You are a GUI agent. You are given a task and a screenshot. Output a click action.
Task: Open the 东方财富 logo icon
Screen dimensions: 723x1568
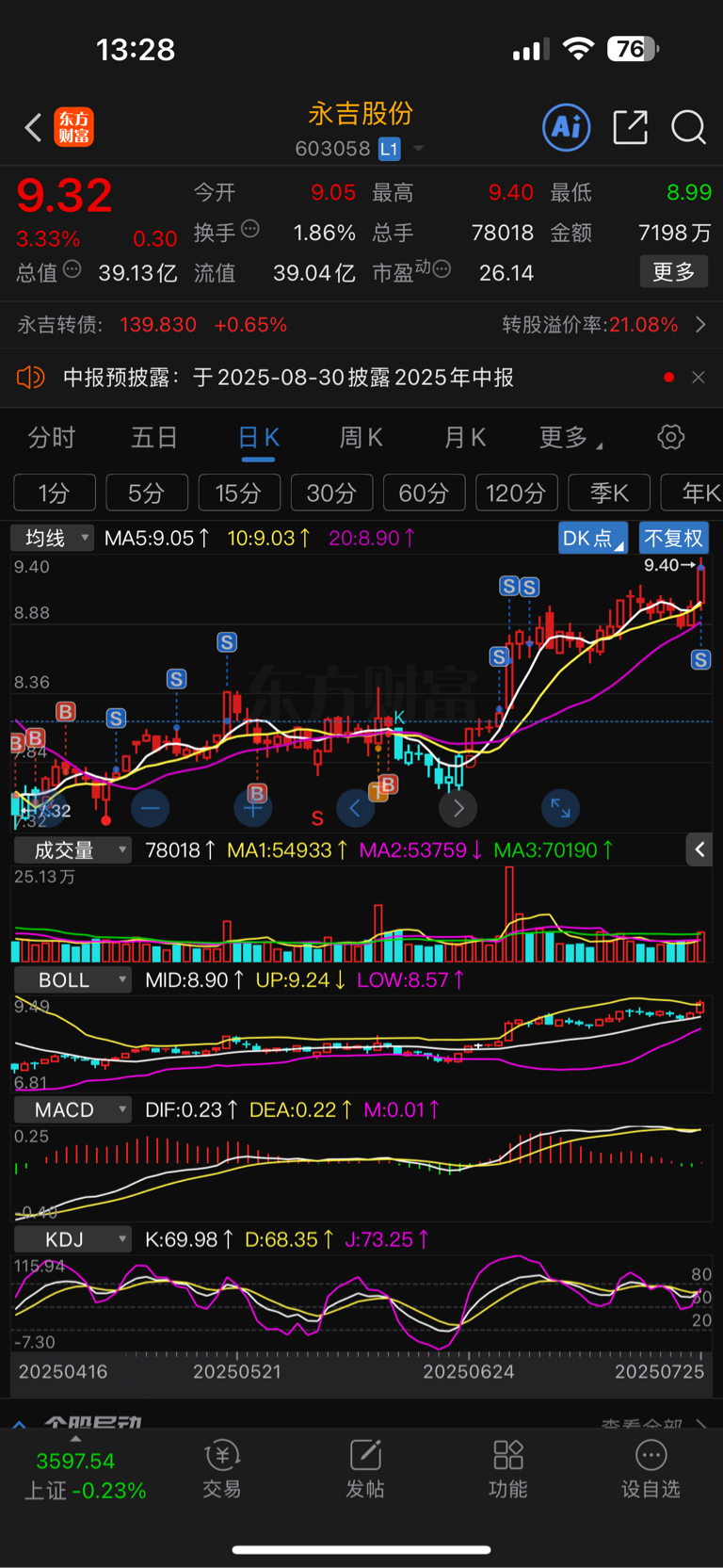pyautogui.click(x=73, y=127)
